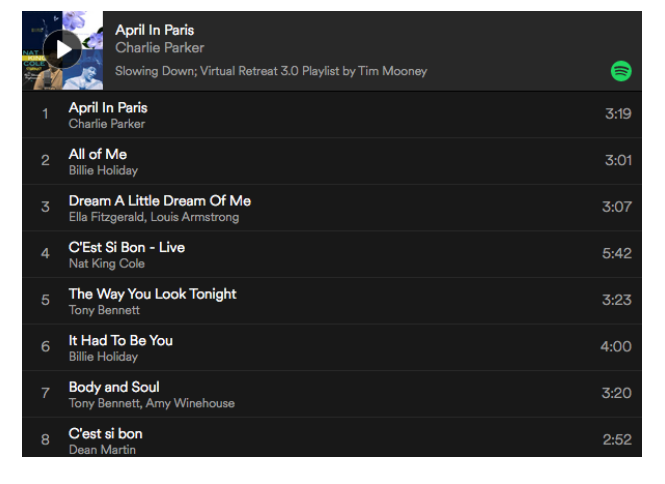Screen dimensions: 665x484
Task: Play the Body and Soul track
Action: tap(114, 387)
